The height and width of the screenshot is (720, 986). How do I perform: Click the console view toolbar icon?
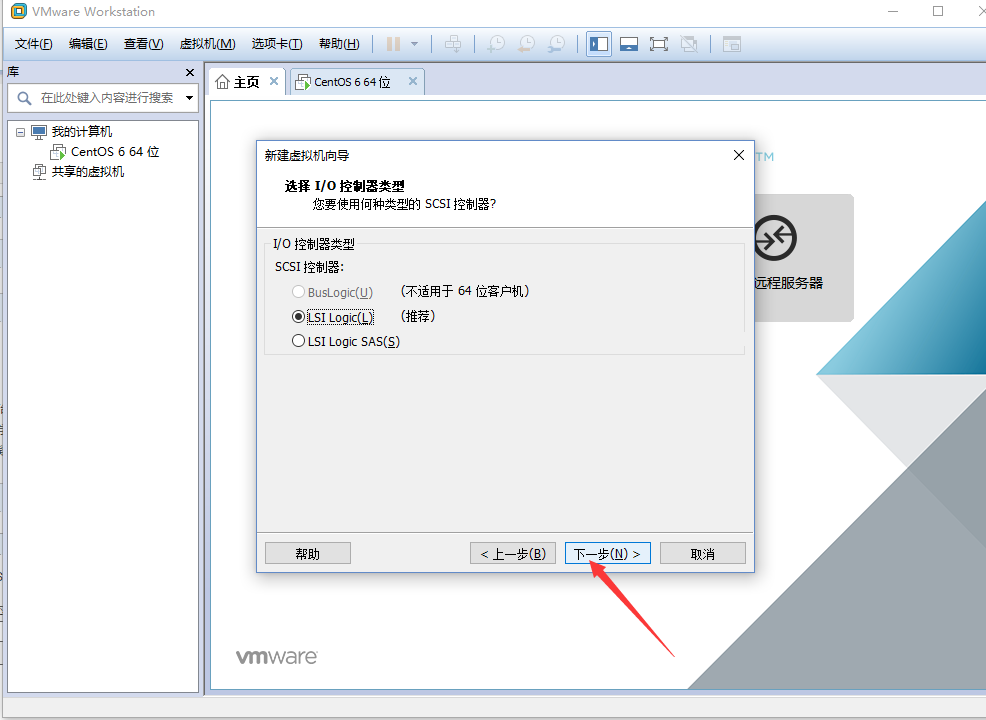pos(731,44)
